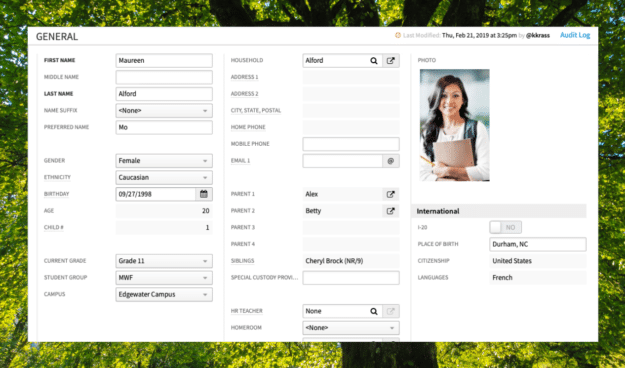Open the HR Teacher external link icon
Viewport: 625px width, 368px height.
click(x=391, y=311)
